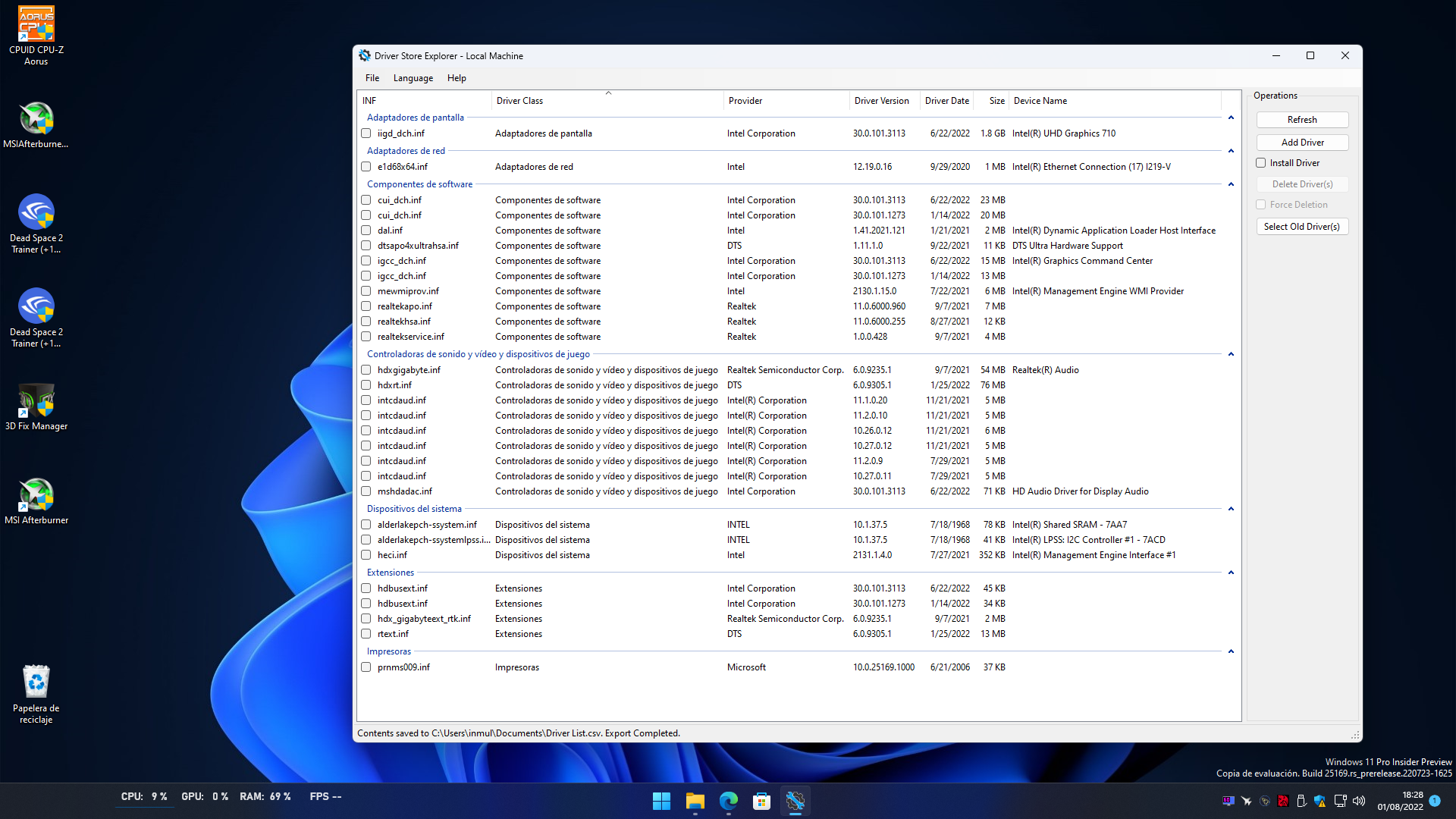The height and width of the screenshot is (819, 1456).
Task: Click Driver Store Explorer taskbar icon
Action: [x=795, y=801]
